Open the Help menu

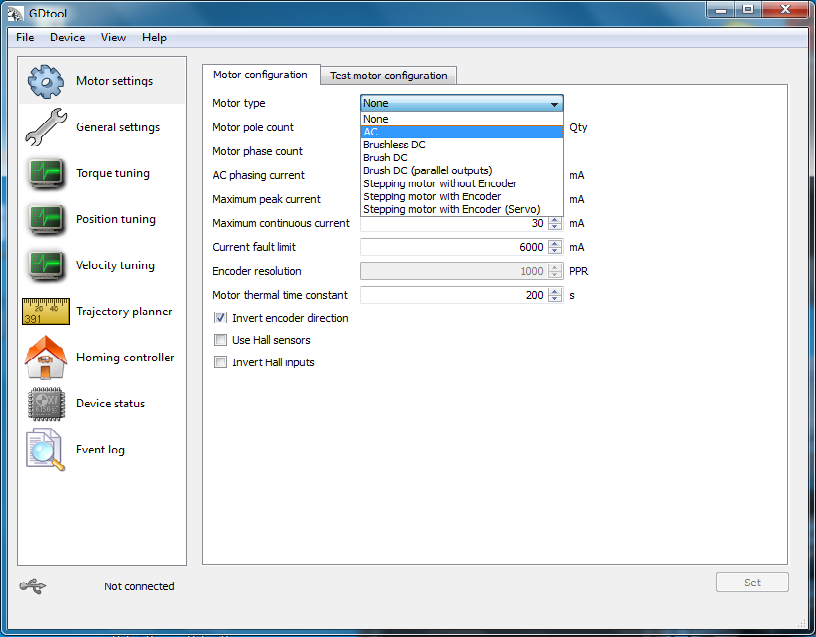tap(154, 37)
